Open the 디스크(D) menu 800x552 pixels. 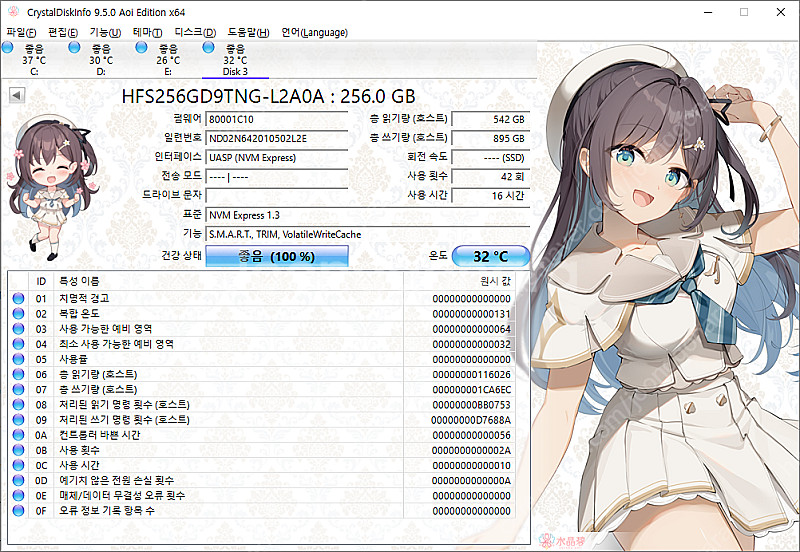coord(195,33)
